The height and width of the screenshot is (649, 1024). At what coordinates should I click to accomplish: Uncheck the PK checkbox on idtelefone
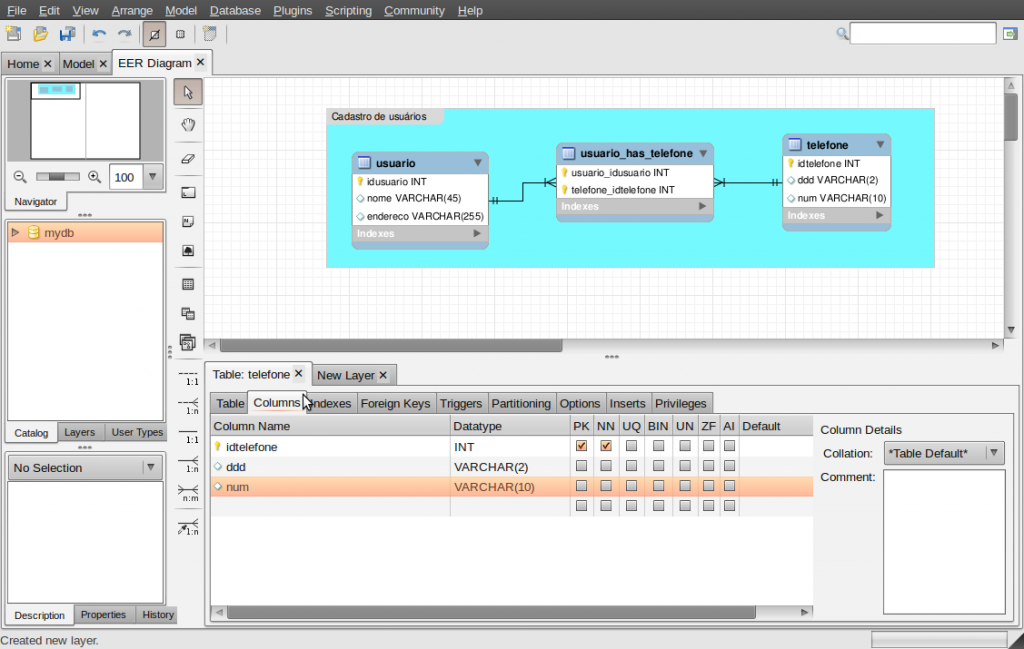[581, 447]
